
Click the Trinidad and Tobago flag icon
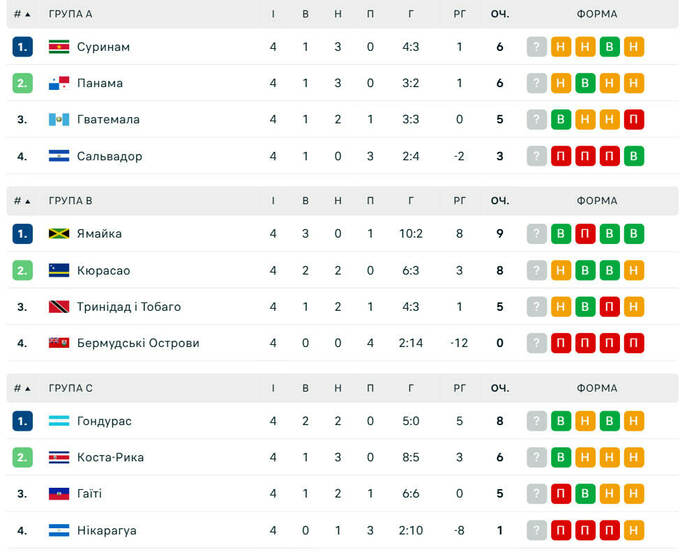[x=59, y=307]
